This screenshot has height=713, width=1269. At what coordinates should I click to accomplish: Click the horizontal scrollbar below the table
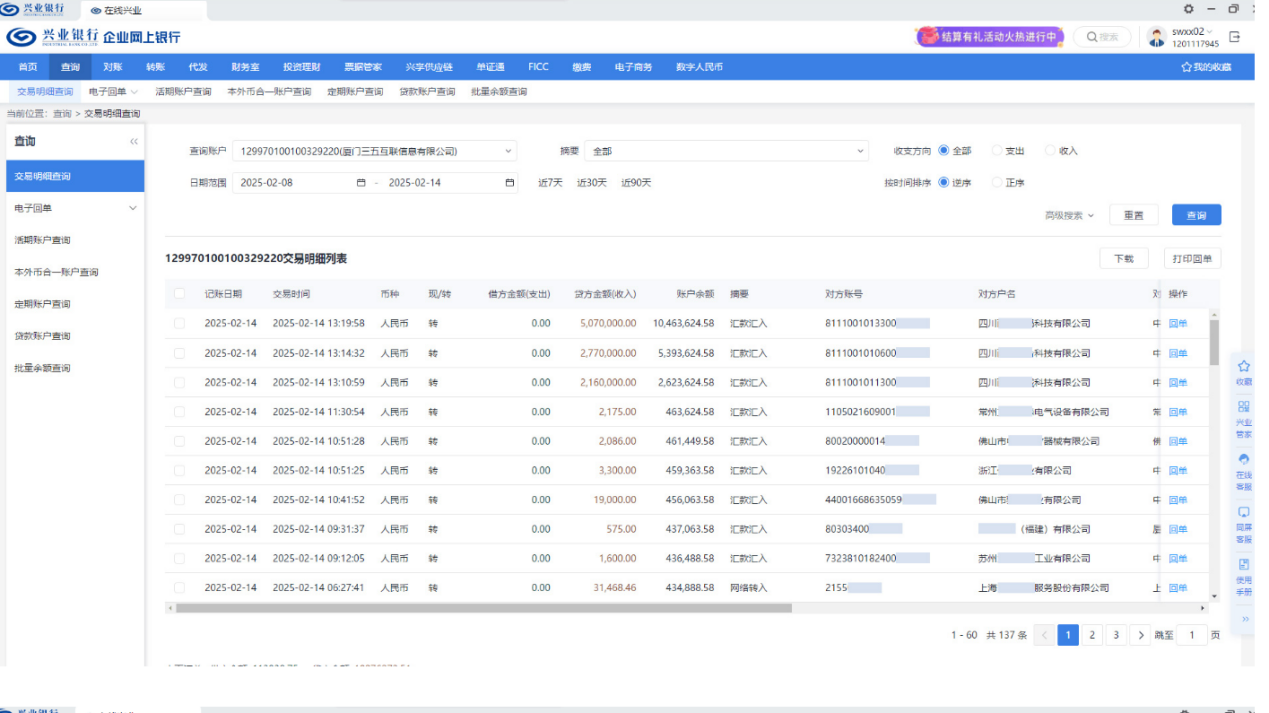click(483, 608)
